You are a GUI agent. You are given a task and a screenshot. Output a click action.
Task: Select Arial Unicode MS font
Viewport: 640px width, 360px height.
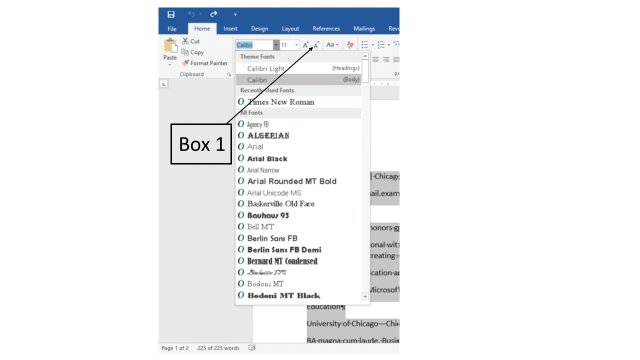(x=298, y=193)
